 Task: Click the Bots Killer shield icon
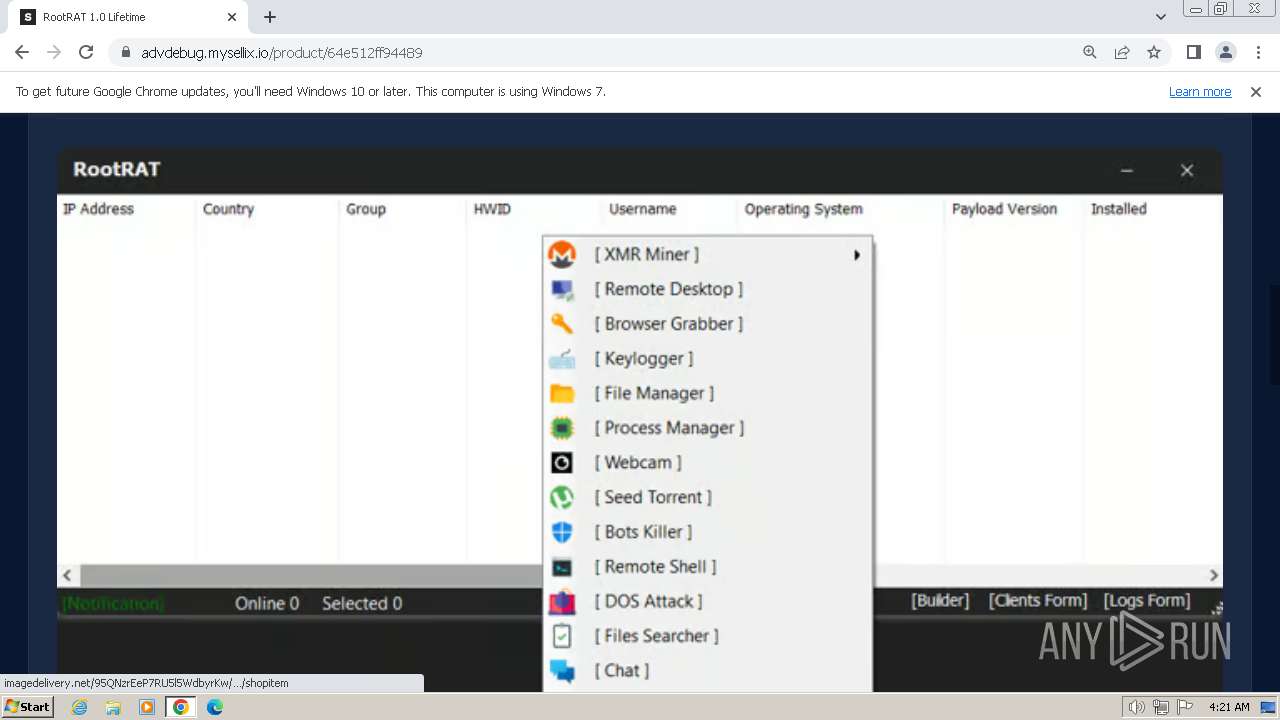click(x=562, y=532)
